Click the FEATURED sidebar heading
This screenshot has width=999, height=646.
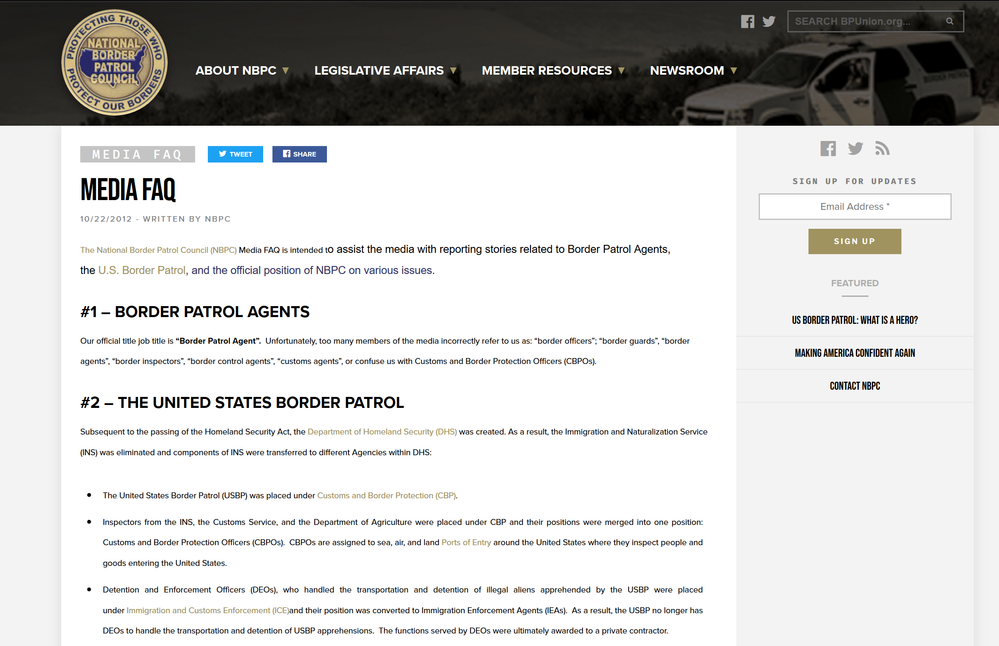(x=854, y=283)
